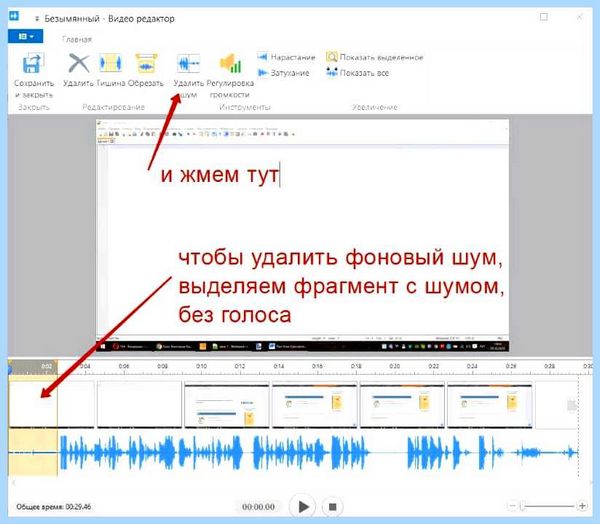The image size is (600, 524).
Task: Switch to the Главная ribbon tab
Action: pos(77,39)
